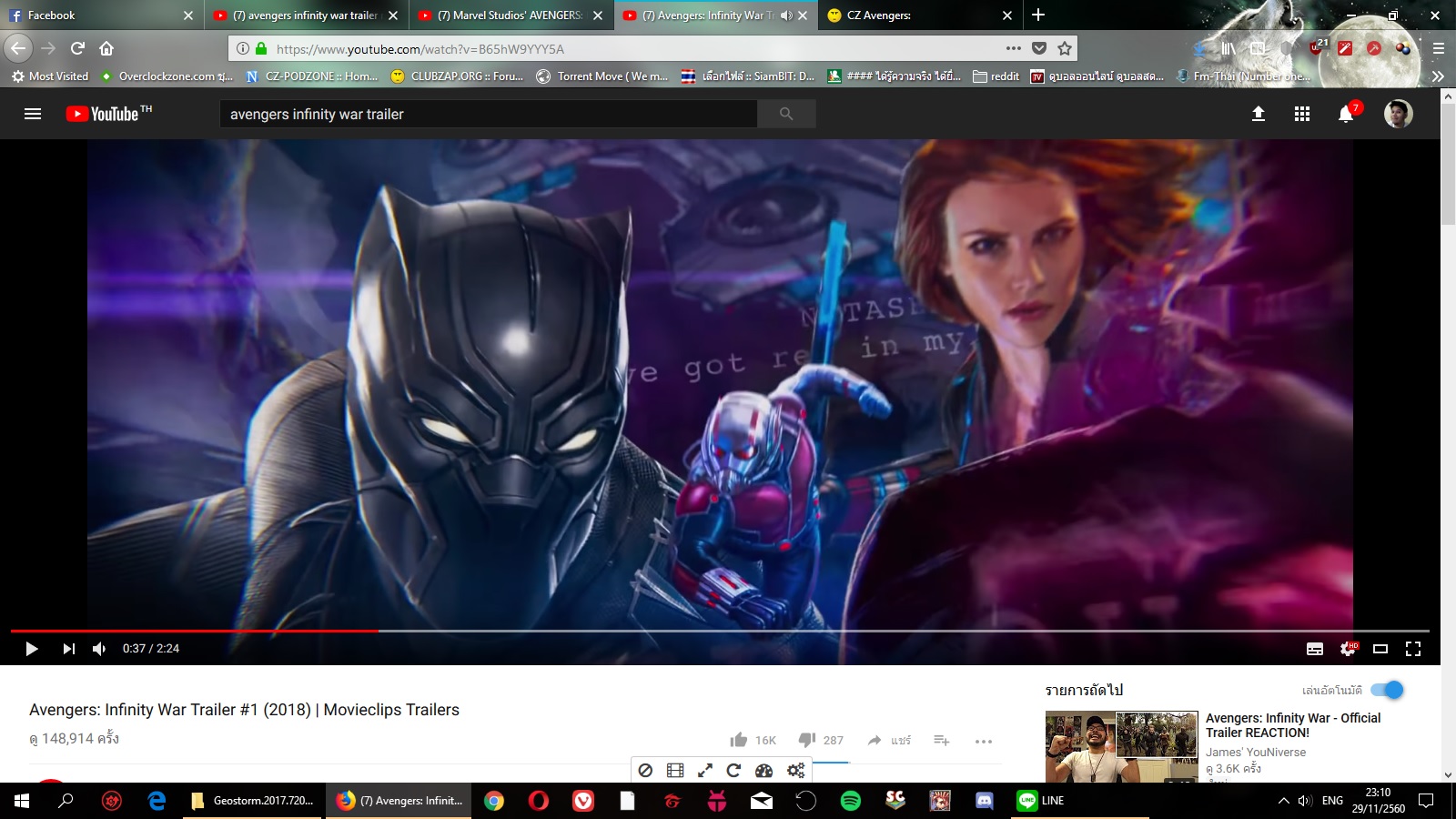Click the YouTube search input field
Image resolution: width=1456 pixels, height=819 pixels.
(x=489, y=114)
